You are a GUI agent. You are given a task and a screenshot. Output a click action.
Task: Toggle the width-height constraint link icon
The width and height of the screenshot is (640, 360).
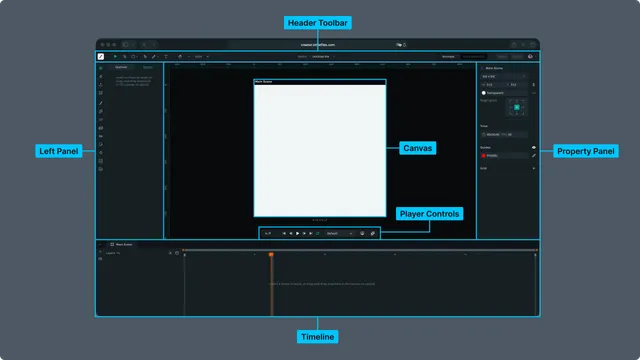[x=533, y=85]
